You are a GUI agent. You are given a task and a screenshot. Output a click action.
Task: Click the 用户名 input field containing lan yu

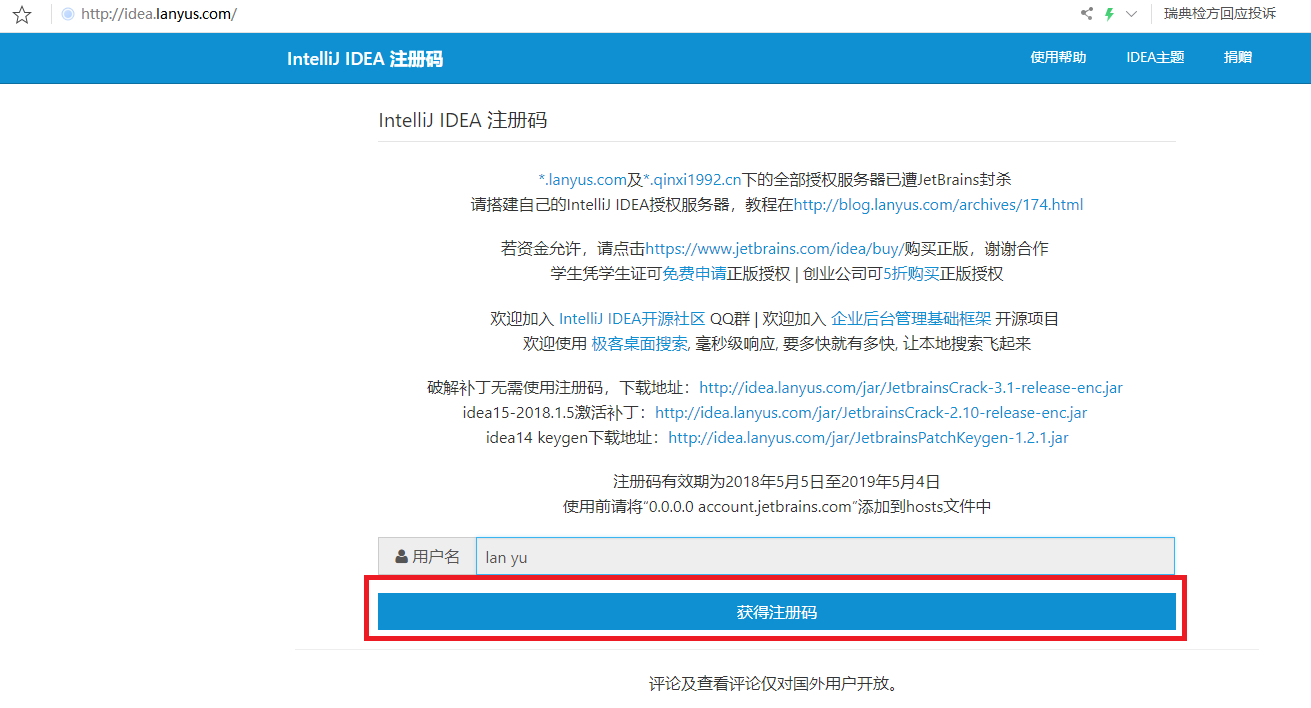click(x=825, y=557)
